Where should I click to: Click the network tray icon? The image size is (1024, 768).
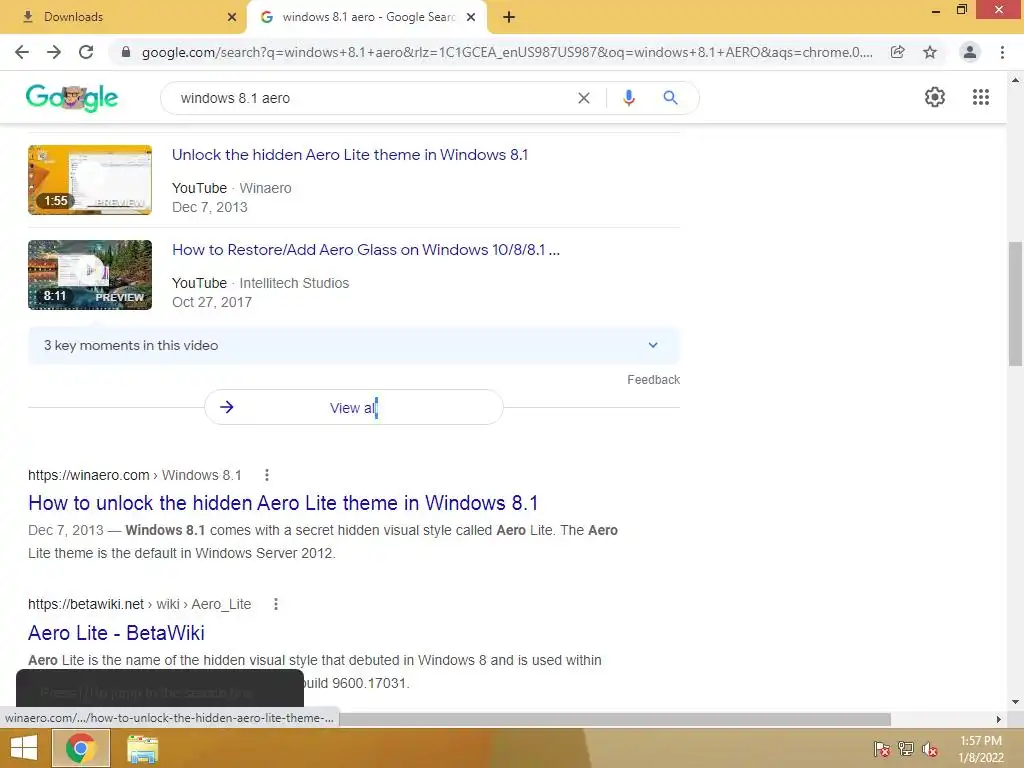(906, 749)
